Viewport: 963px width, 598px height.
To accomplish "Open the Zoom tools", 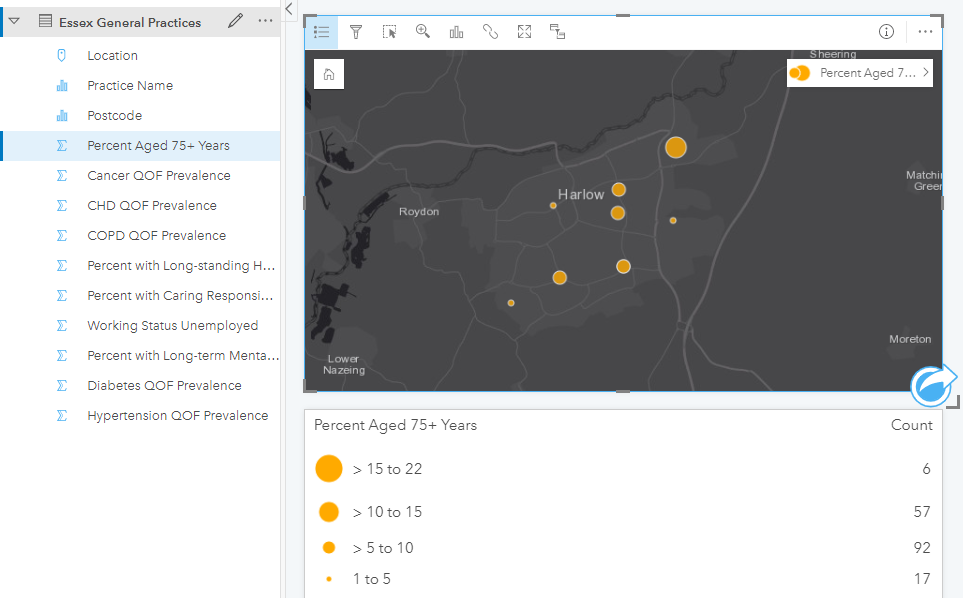I will pyautogui.click(x=423, y=31).
